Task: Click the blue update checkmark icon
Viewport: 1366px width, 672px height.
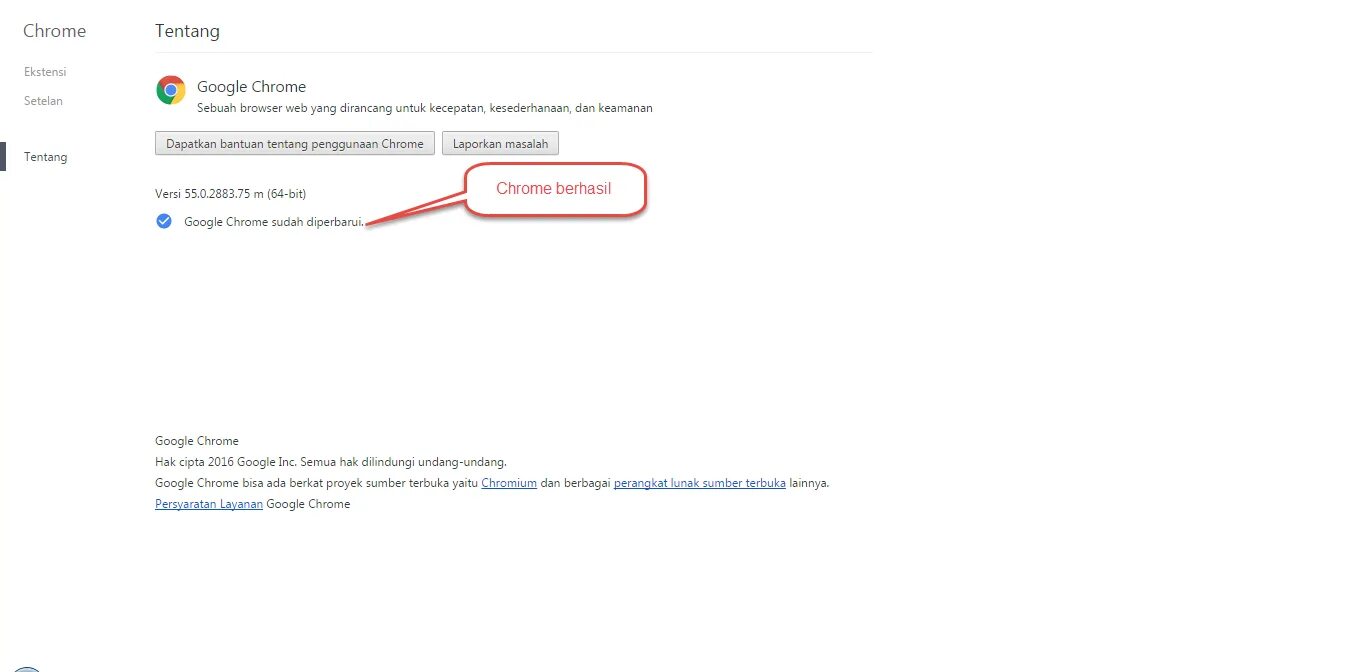Action: 164,221
